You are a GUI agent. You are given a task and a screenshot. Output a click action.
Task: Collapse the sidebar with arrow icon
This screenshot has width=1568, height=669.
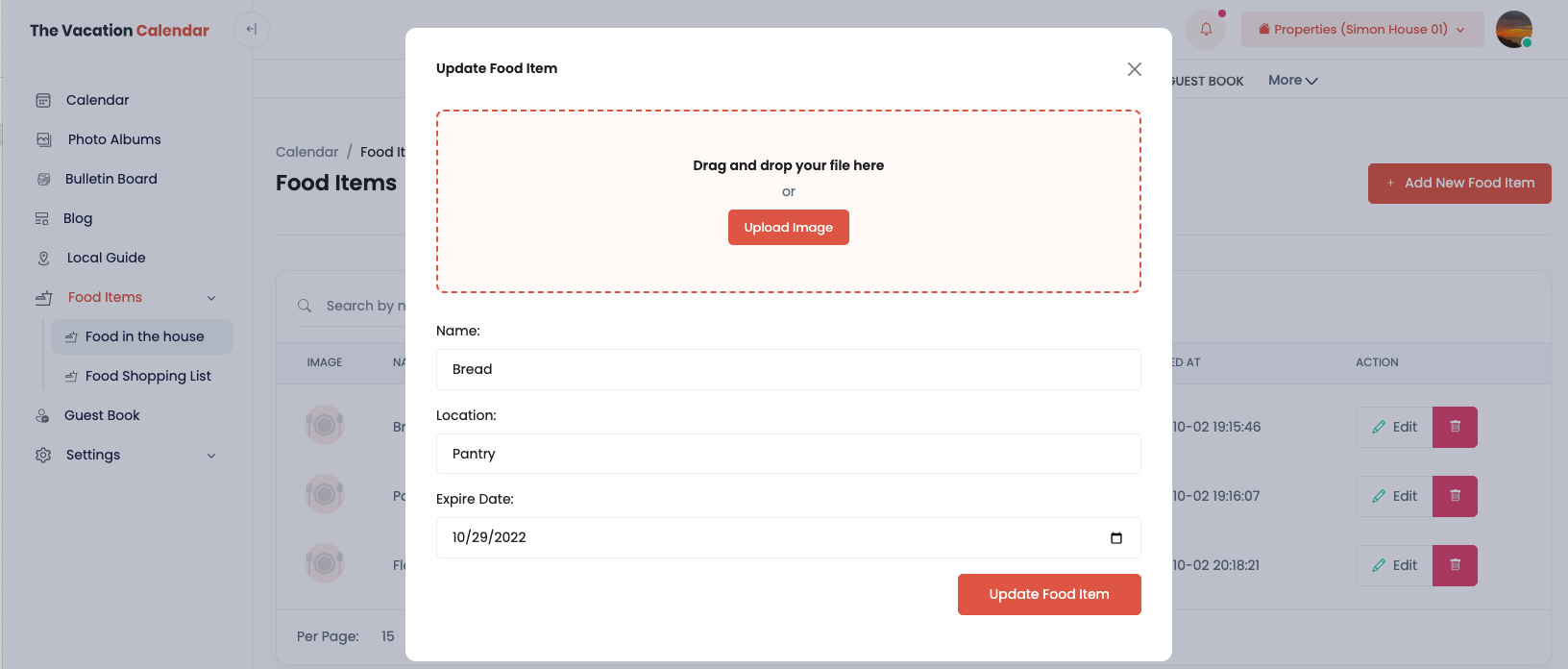(x=252, y=30)
